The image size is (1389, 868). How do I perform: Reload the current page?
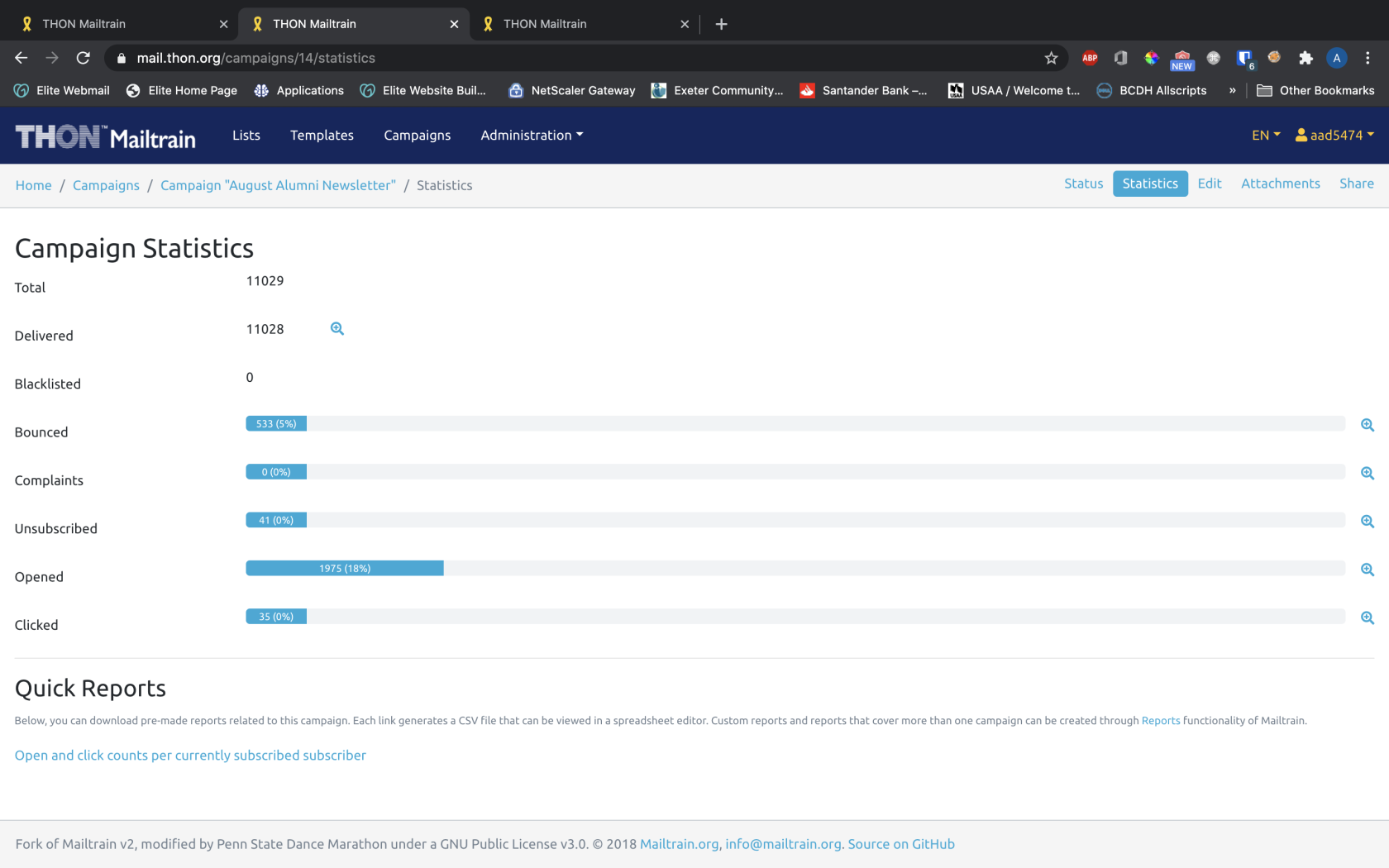pos(83,58)
